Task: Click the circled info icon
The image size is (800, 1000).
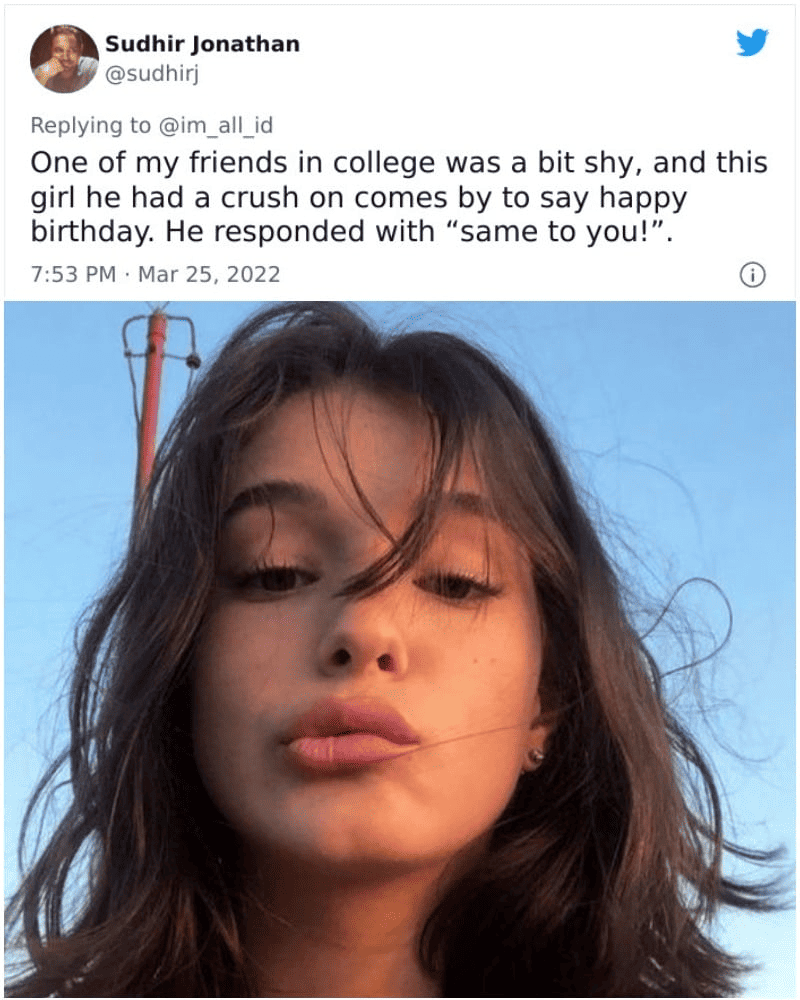Action: [x=753, y=275]
